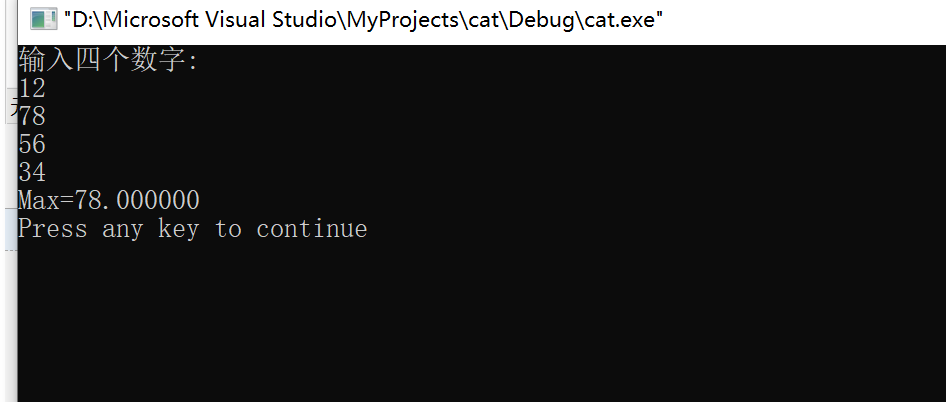This screenshot has width=946, height=402.
Task: Click MyProjects in the title path
Action: click(404, 20)
